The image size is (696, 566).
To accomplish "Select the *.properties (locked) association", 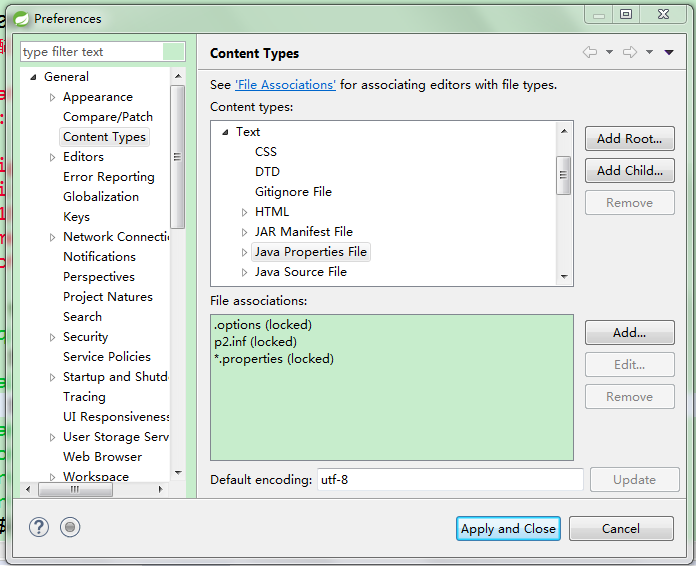I will [x=273, y=359].
